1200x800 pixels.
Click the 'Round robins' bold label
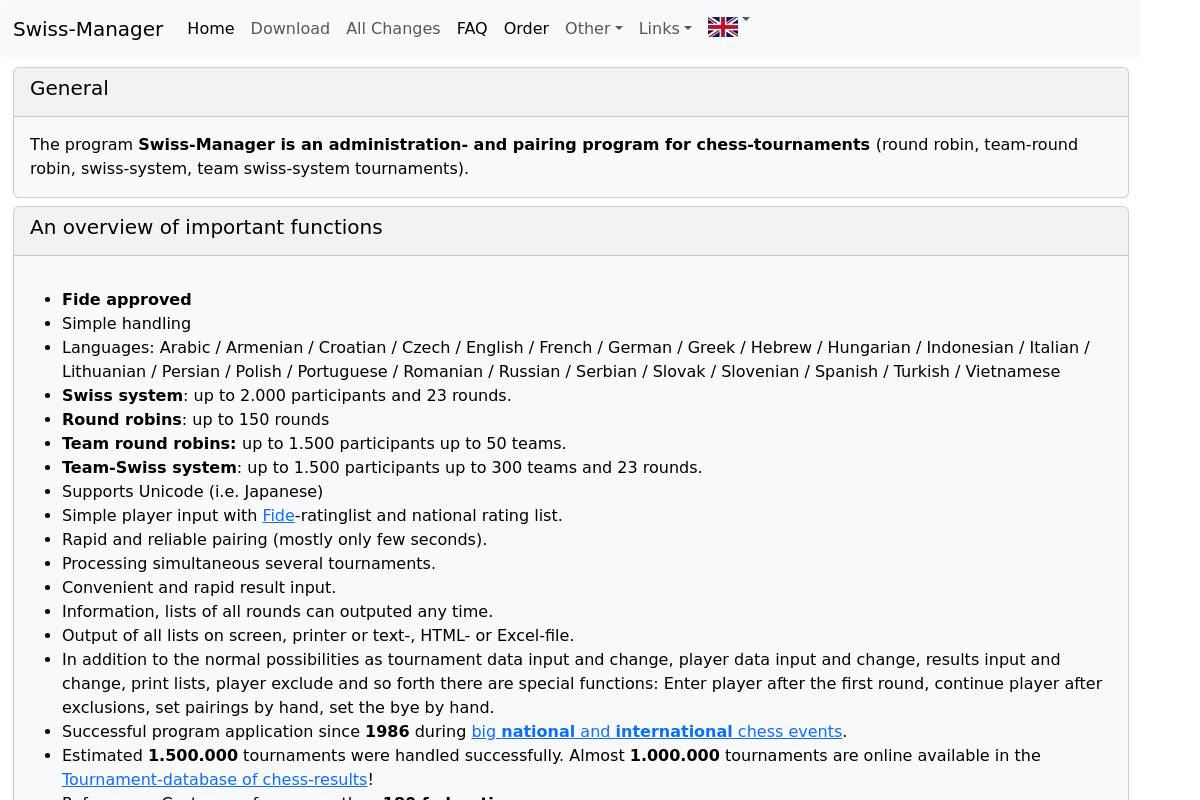(x=122, y=419)
